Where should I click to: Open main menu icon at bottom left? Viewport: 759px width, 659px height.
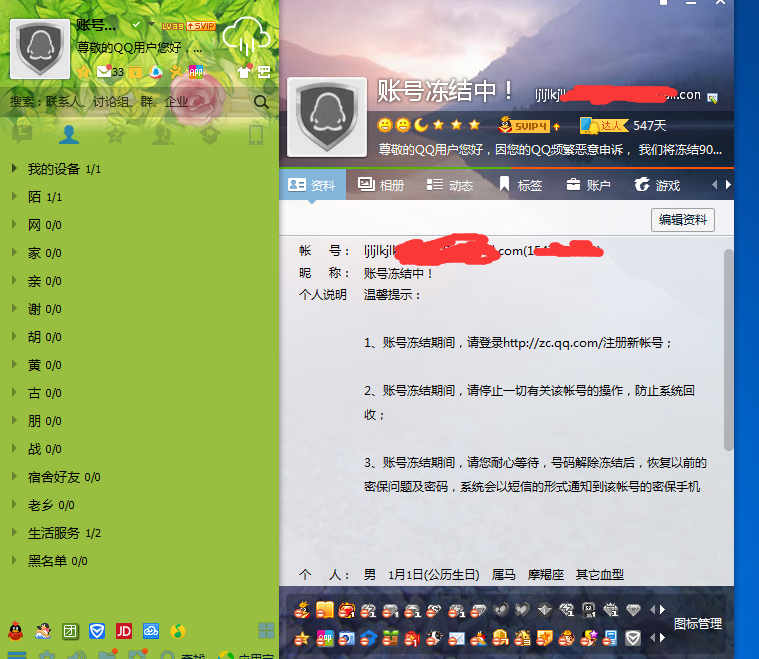pyautogui.click(x=16, y=655)
